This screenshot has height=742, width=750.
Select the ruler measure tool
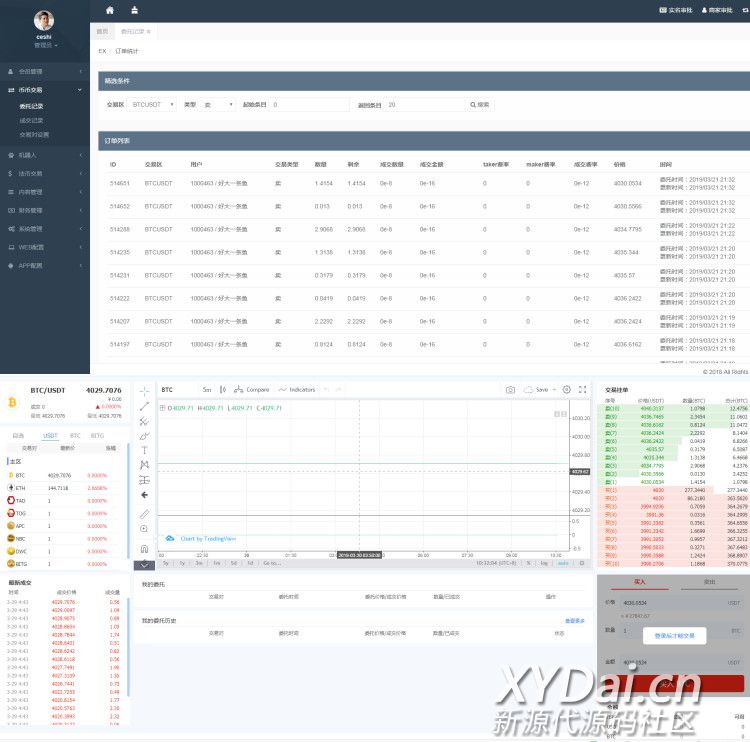click(x=144, y=514)
